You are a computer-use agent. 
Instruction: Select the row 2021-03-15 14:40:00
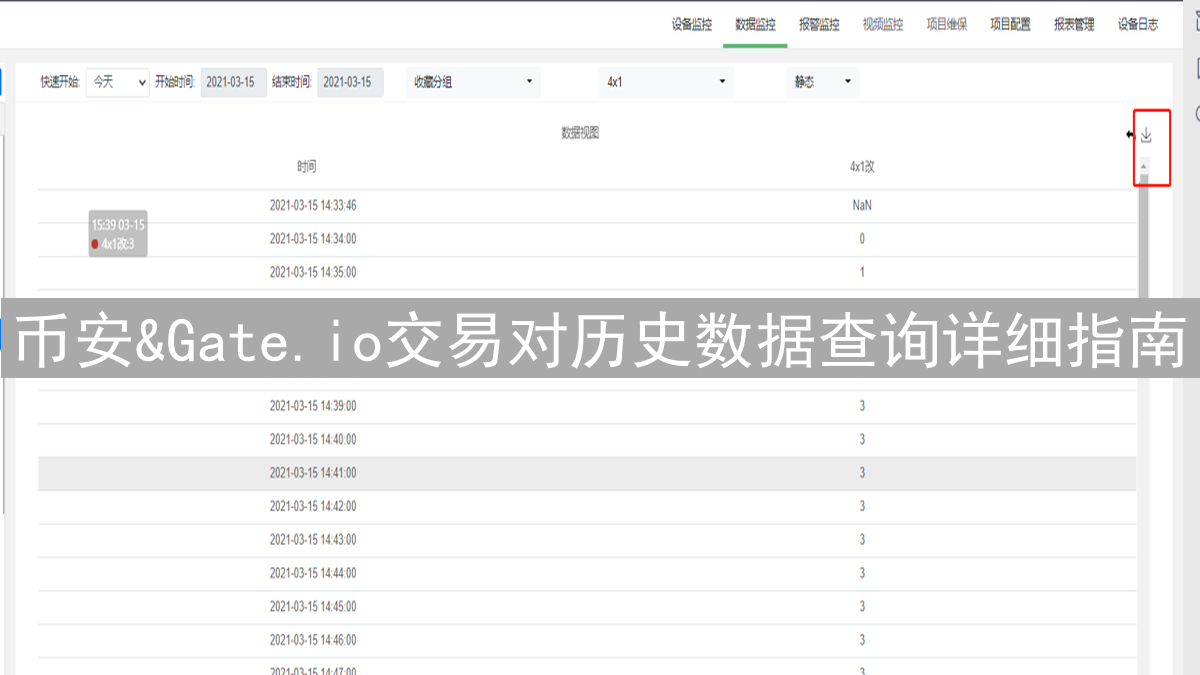tap(587, 440)
